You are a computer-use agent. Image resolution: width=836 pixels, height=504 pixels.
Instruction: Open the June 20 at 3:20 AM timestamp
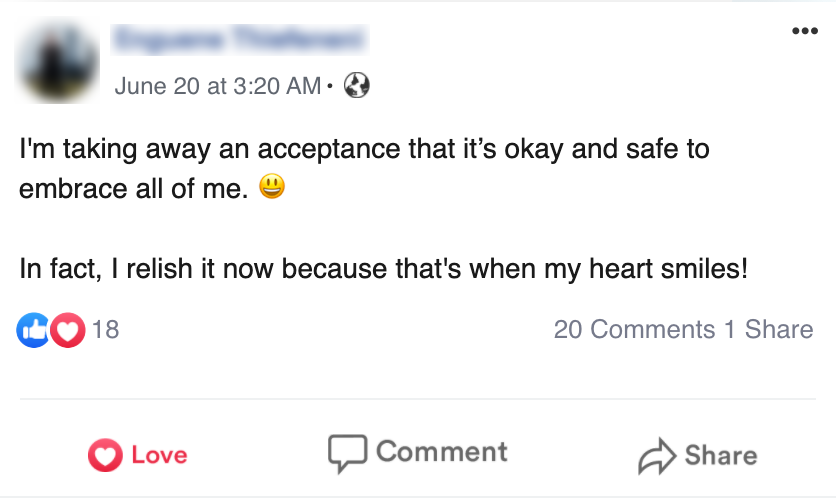pos(218,86)
